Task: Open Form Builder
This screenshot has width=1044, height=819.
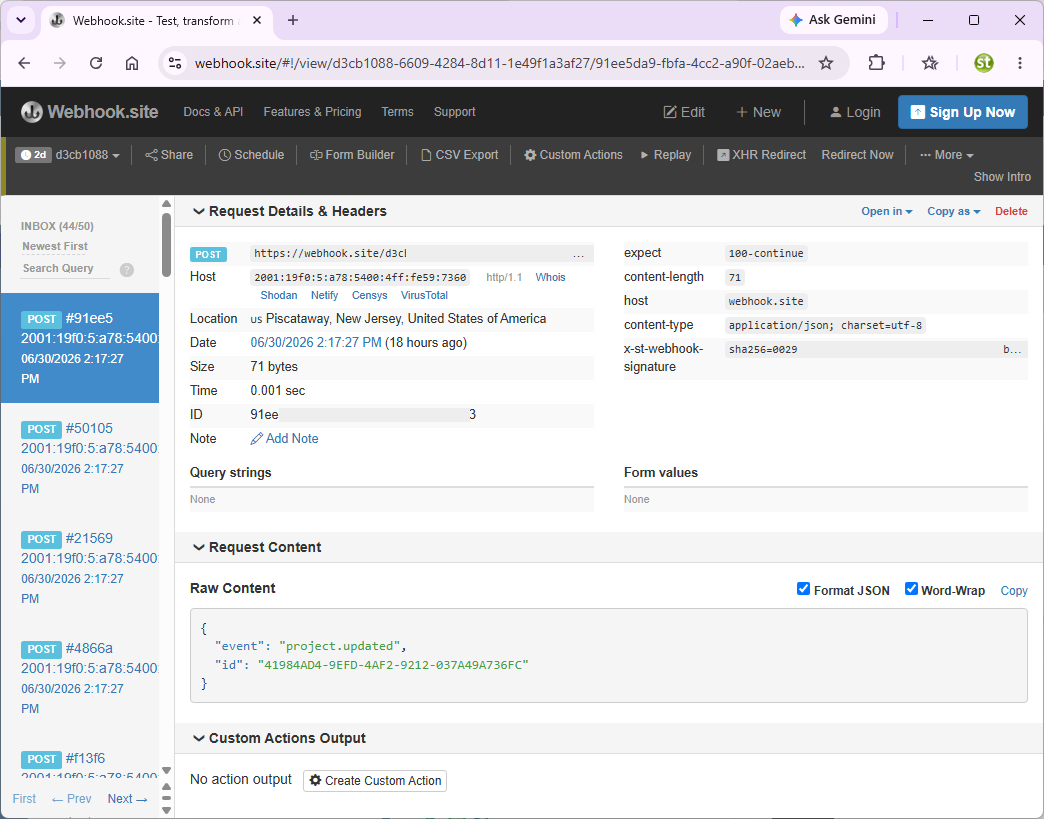Action: [352, 154]
